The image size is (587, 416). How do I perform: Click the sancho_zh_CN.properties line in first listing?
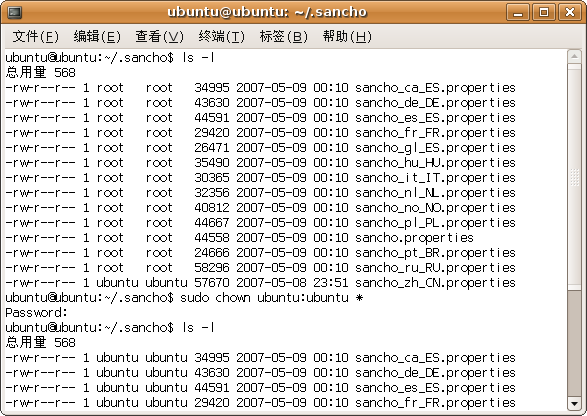261,283
